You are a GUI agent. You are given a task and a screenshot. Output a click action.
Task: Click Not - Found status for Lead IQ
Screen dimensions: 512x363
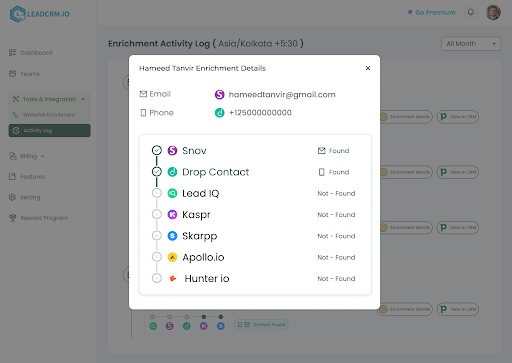point(336,193)
